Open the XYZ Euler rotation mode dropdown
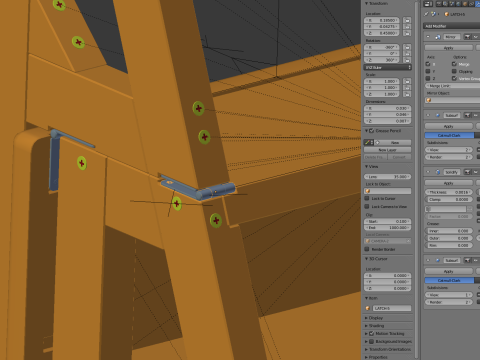The height and width of the screenshot is (360, 480). [x=387, y=67]
